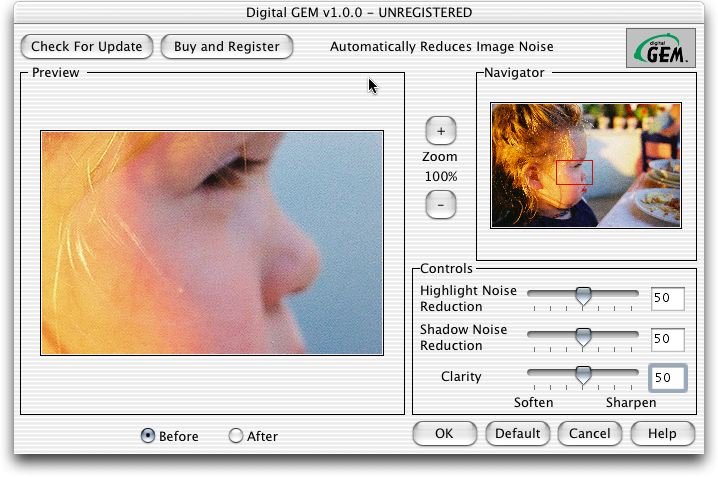This screenshot has width=718, height=477.
Task: Click the Zoom 100% value text
Action: coord(441,177)
